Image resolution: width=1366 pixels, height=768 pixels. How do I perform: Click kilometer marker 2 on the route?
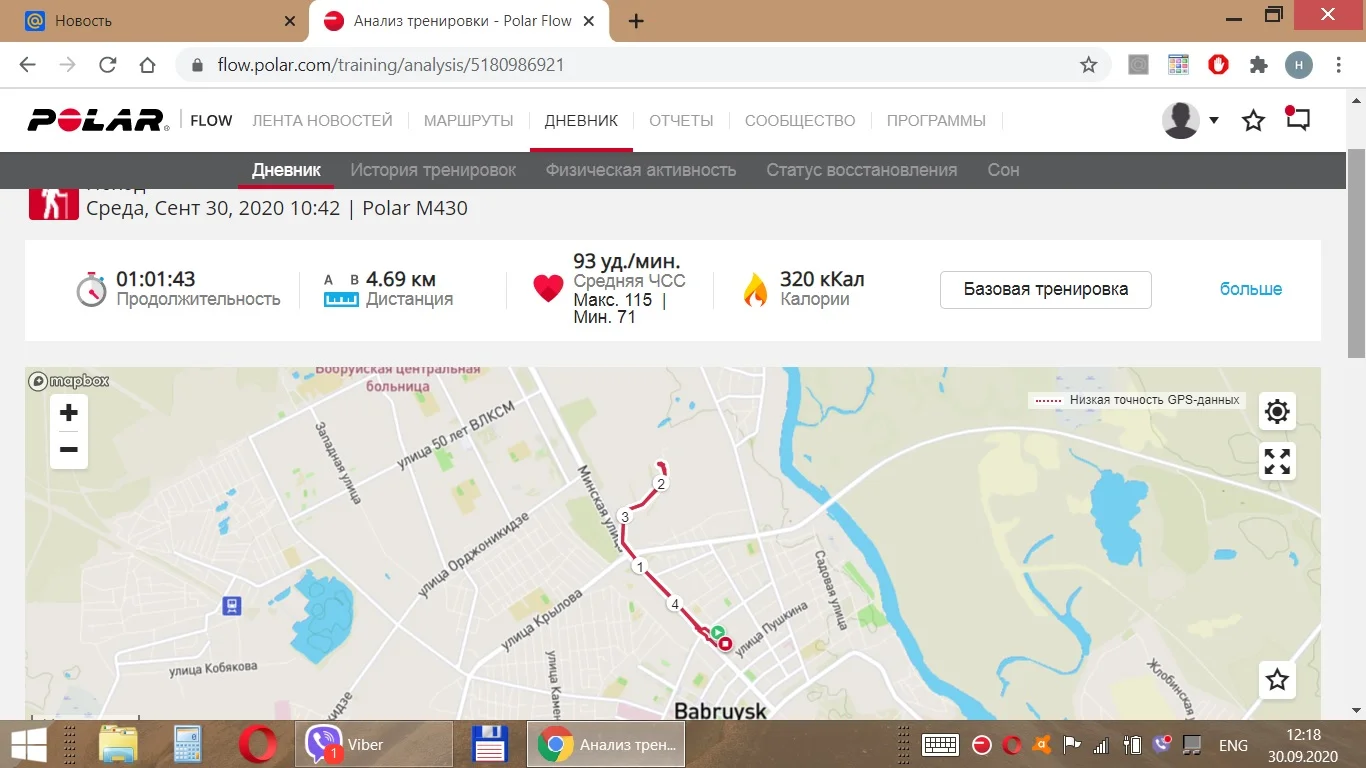660,484
